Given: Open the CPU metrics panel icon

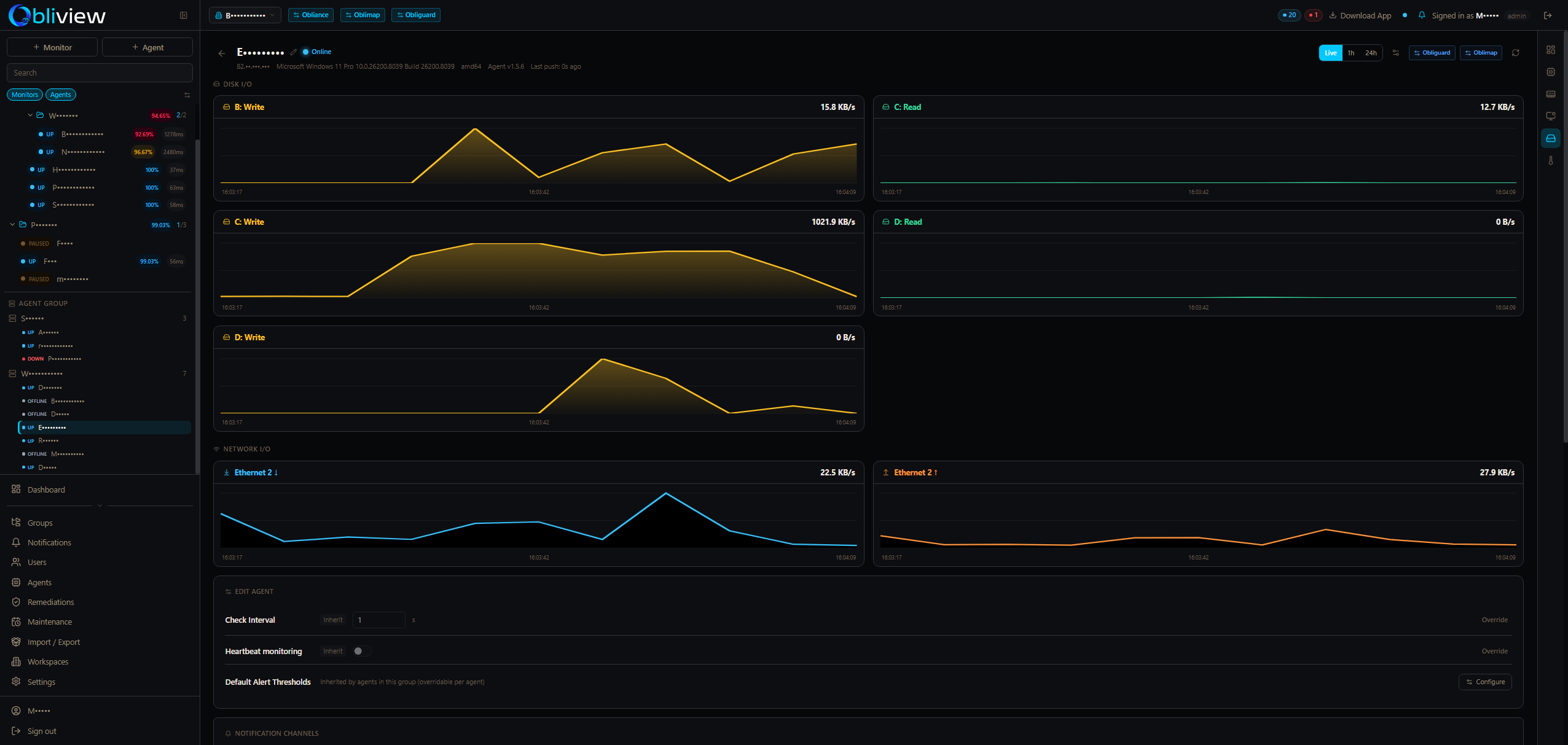Looking at the screenshot, I should coord(1551,71).
